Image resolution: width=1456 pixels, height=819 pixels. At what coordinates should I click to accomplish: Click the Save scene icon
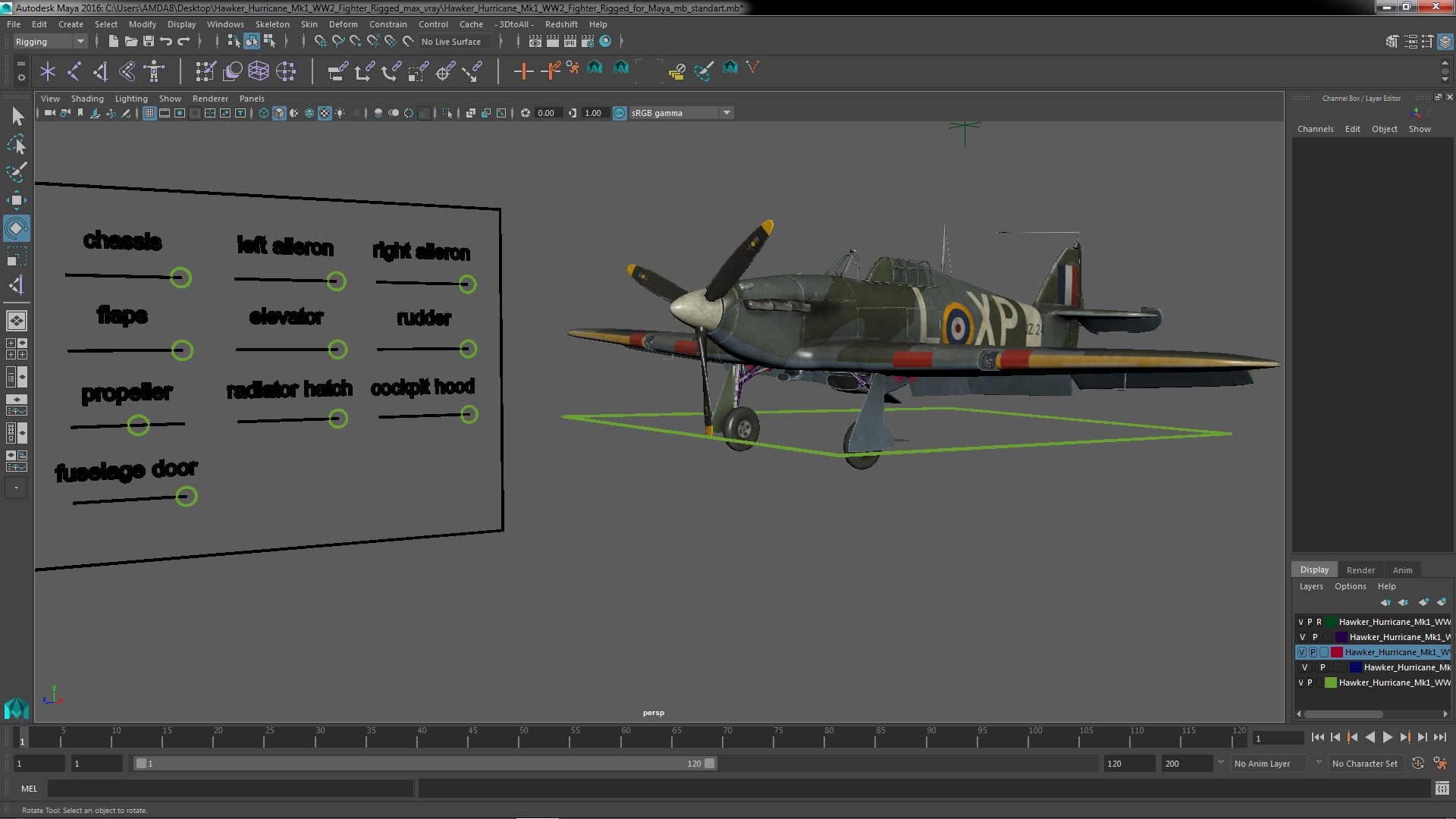(148, 41)
